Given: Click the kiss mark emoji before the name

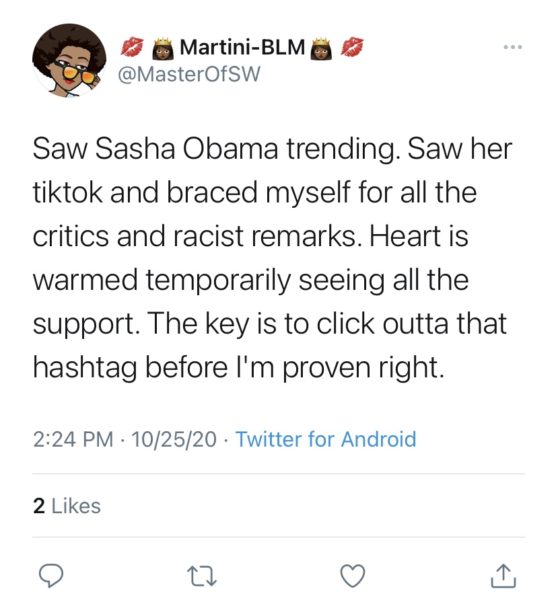Looking at the screenshot, I should tap(132, 47).
